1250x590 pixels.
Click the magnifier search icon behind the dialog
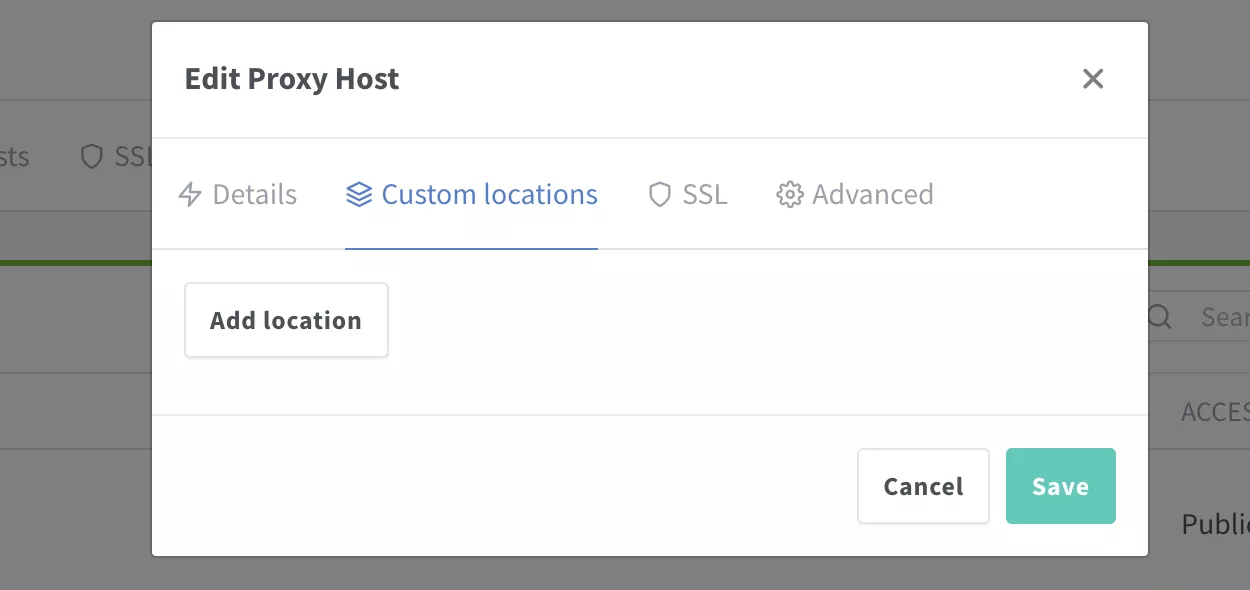1160,317
